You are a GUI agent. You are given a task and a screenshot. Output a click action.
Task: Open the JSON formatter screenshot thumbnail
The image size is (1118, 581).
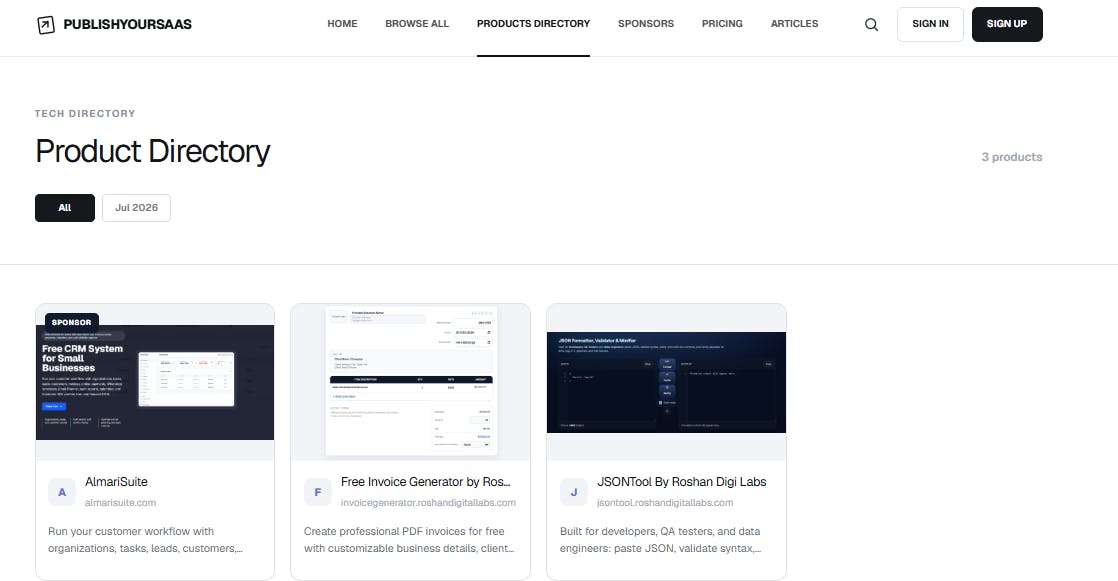click(x=666, y=382)
